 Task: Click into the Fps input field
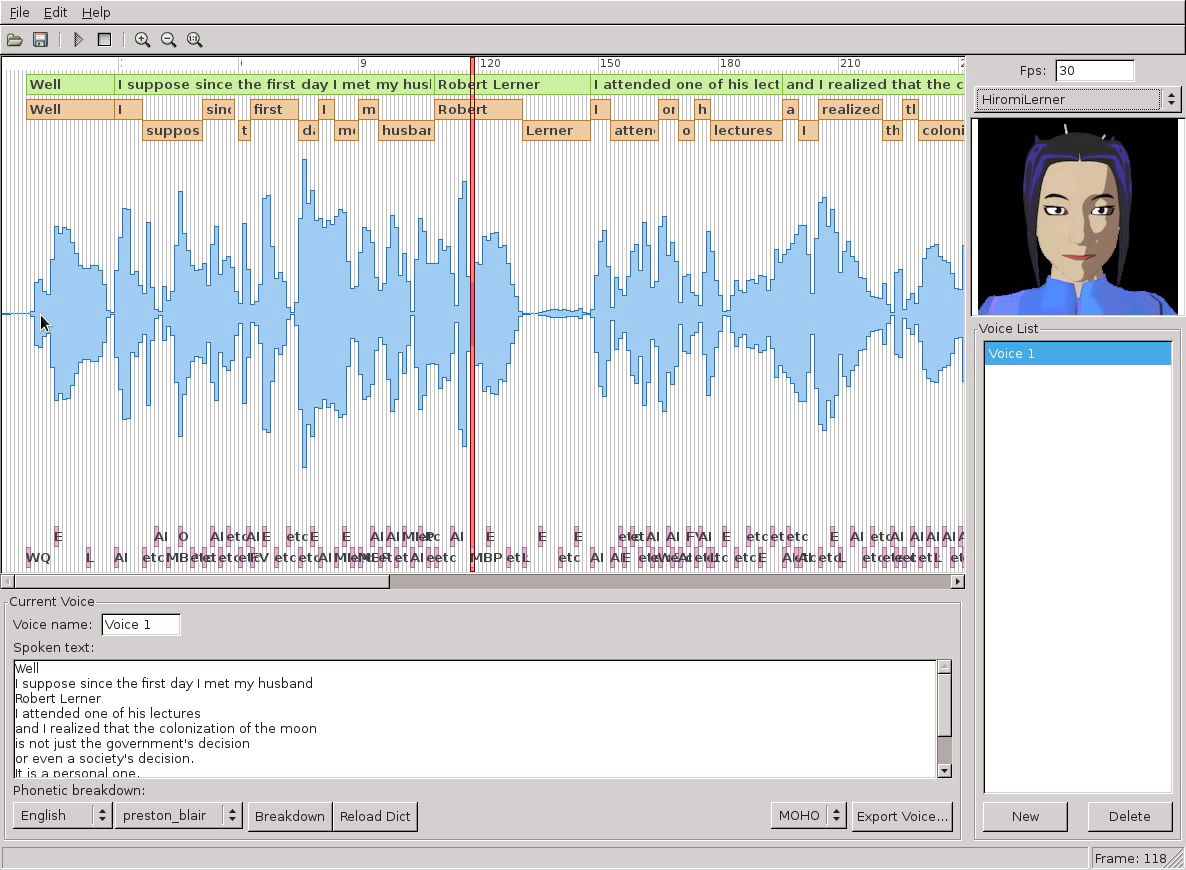tap(1094, 71)
